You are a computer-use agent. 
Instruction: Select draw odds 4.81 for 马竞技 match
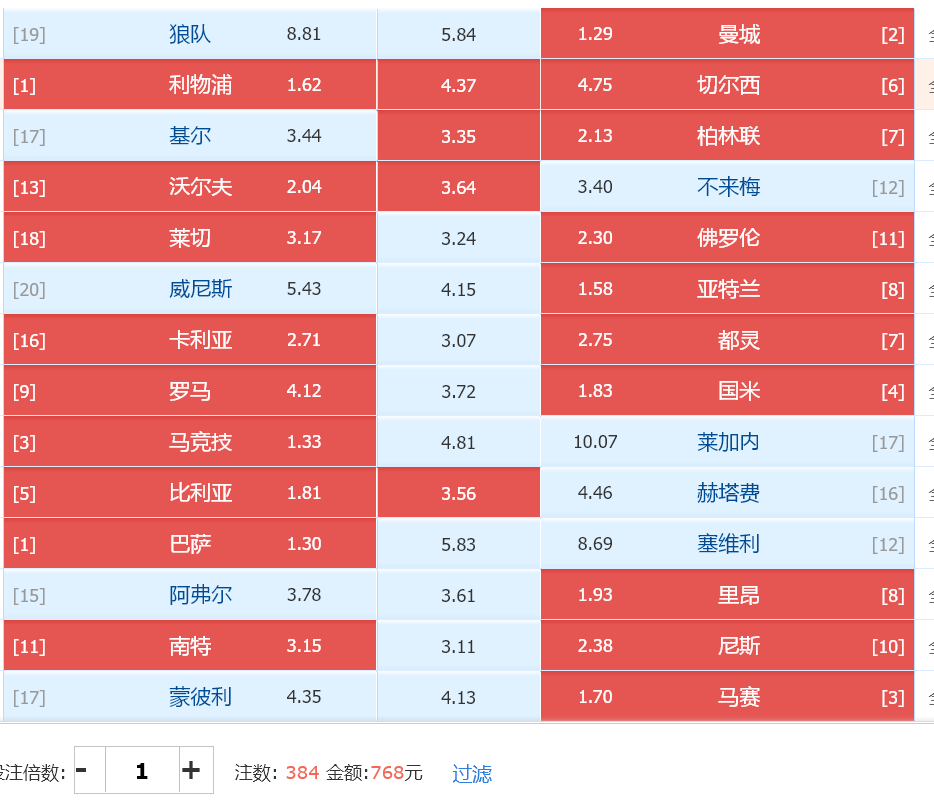[x=459, y=442]
